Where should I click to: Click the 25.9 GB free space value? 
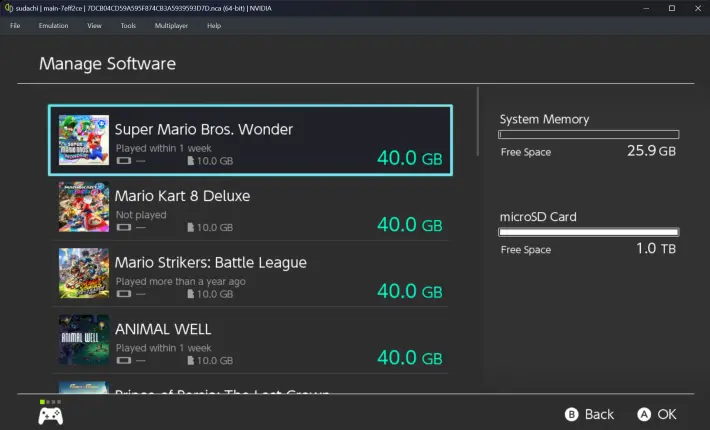[652, 151]
